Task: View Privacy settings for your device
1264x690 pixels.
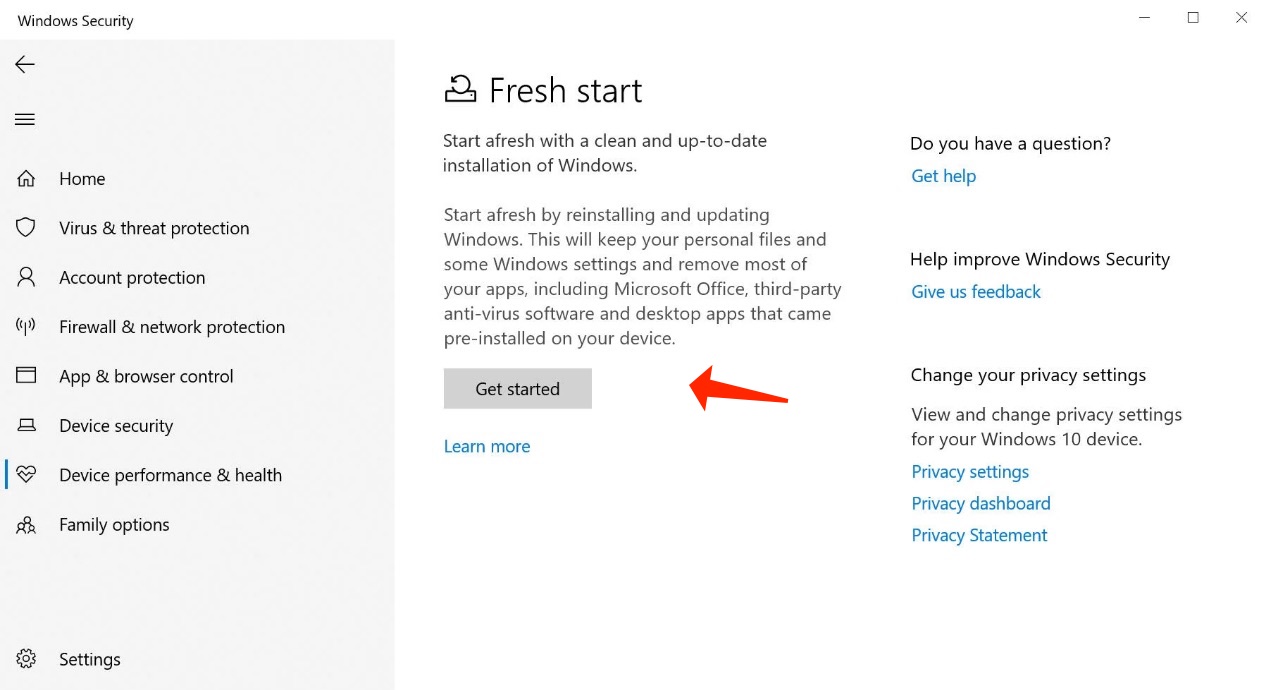Action: 970,471
